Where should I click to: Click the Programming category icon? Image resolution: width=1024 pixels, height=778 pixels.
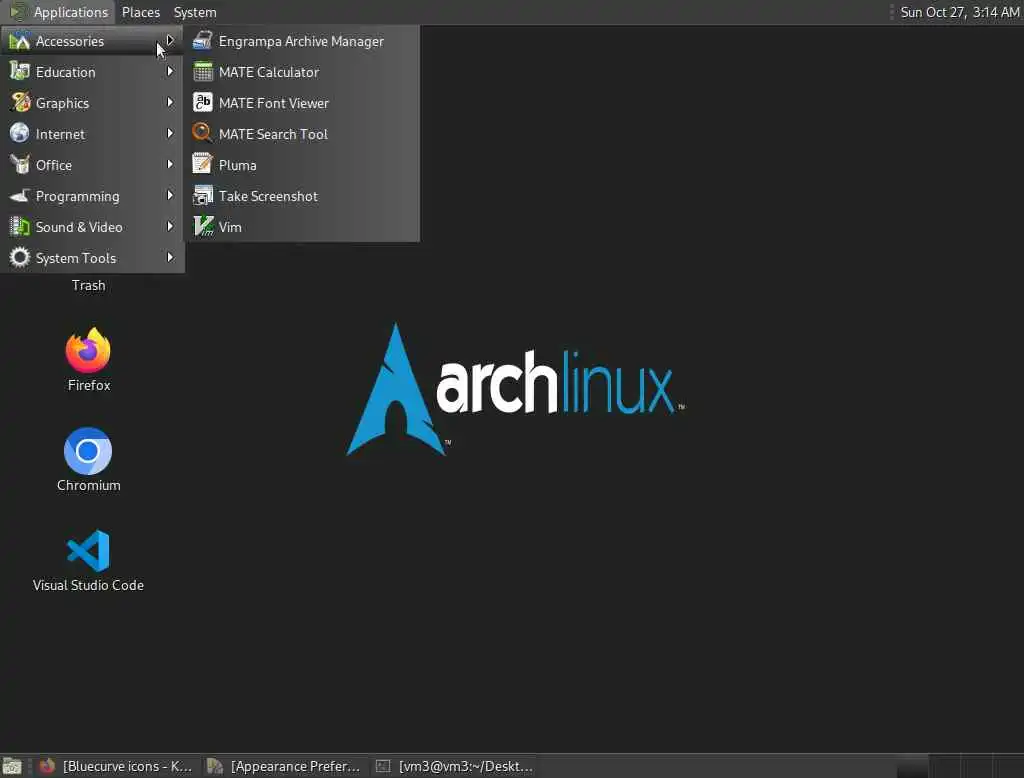pyautogui.click(x=20, y=195)
